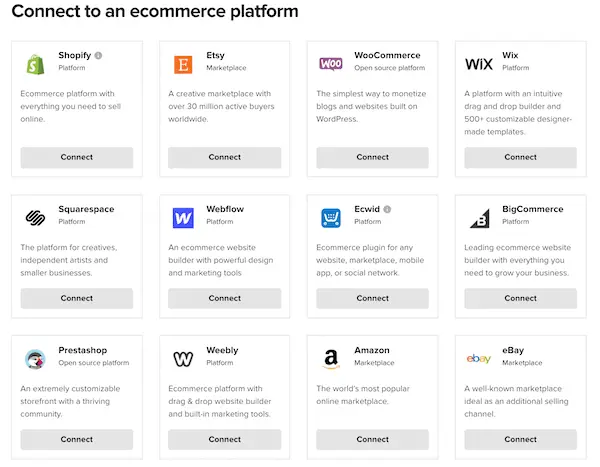Connect Prestashop
This screenshot has height=467, width=600.
tap(77, 439)
